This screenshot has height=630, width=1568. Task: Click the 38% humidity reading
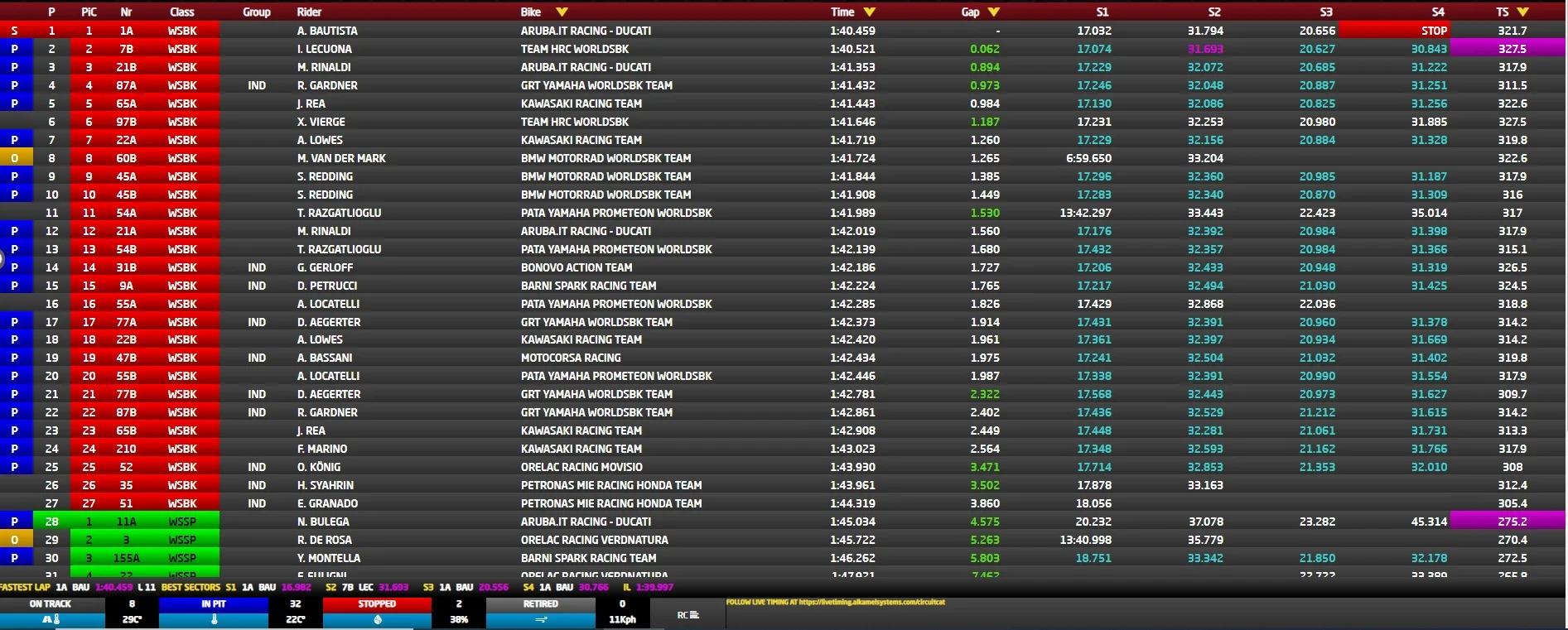click(x=459, y=619)
